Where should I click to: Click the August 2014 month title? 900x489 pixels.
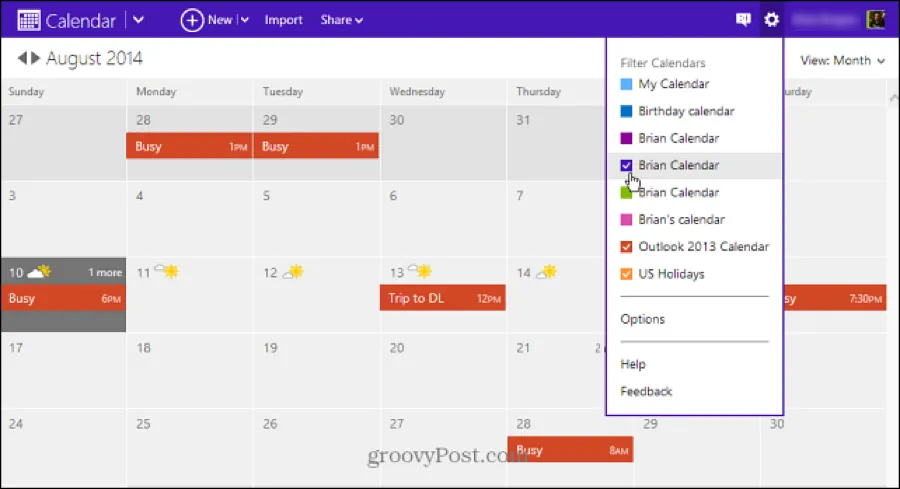[x=94, y=59]
